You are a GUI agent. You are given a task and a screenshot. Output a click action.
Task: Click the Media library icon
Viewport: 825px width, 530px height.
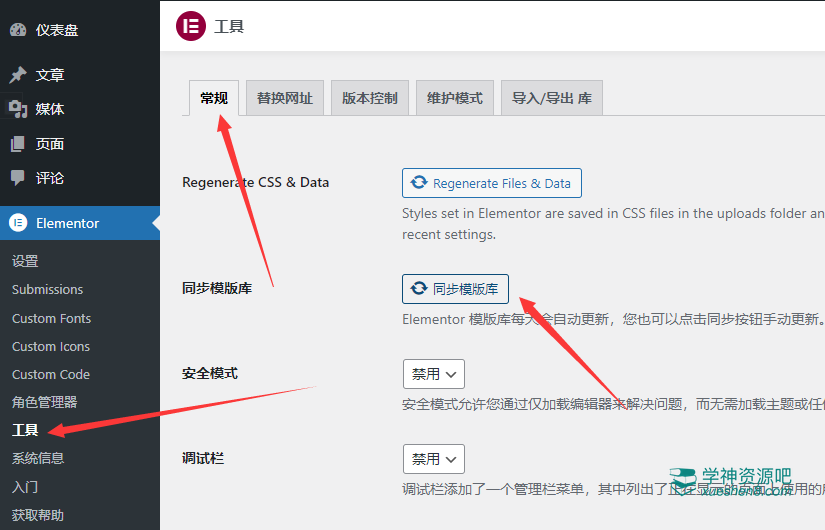point(18,109)
